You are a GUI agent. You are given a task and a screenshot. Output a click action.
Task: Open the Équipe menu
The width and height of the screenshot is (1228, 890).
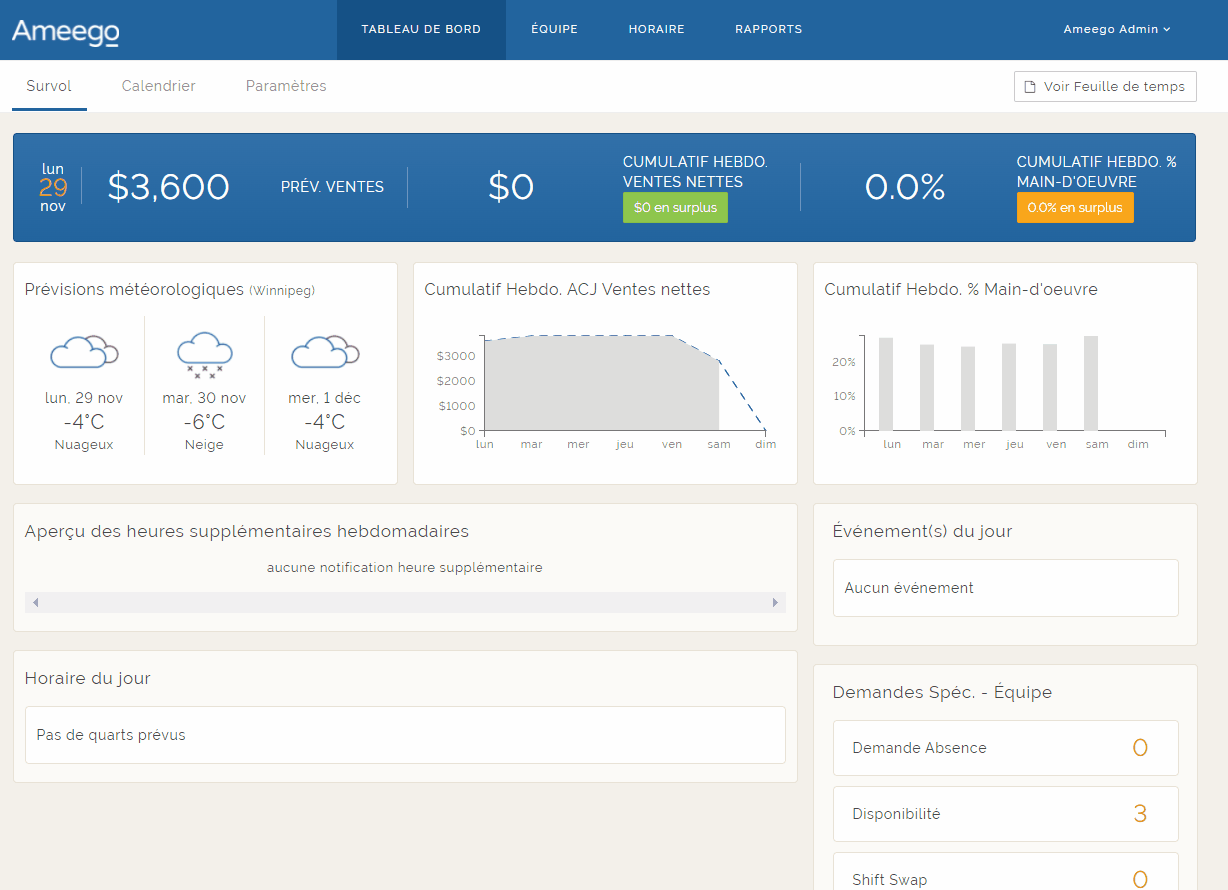click(554, 30)
